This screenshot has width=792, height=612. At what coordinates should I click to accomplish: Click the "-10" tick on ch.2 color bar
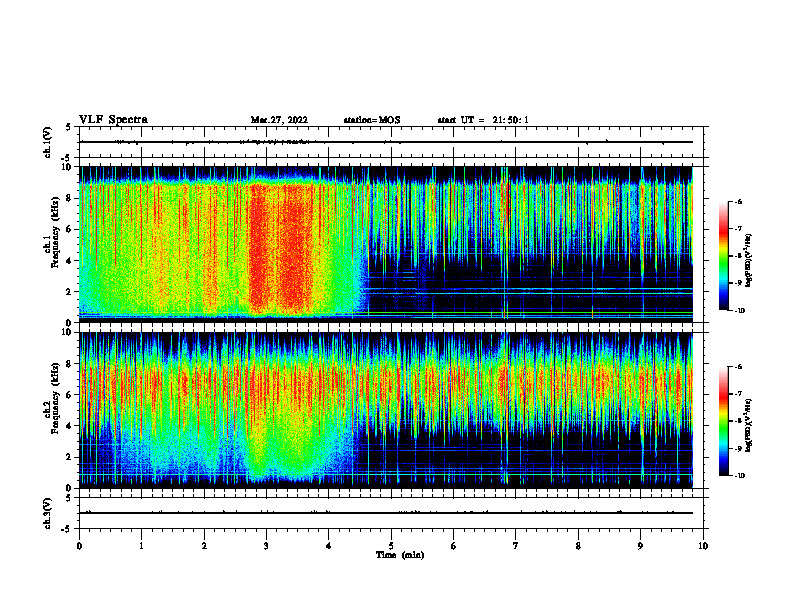tap(739, 476)
